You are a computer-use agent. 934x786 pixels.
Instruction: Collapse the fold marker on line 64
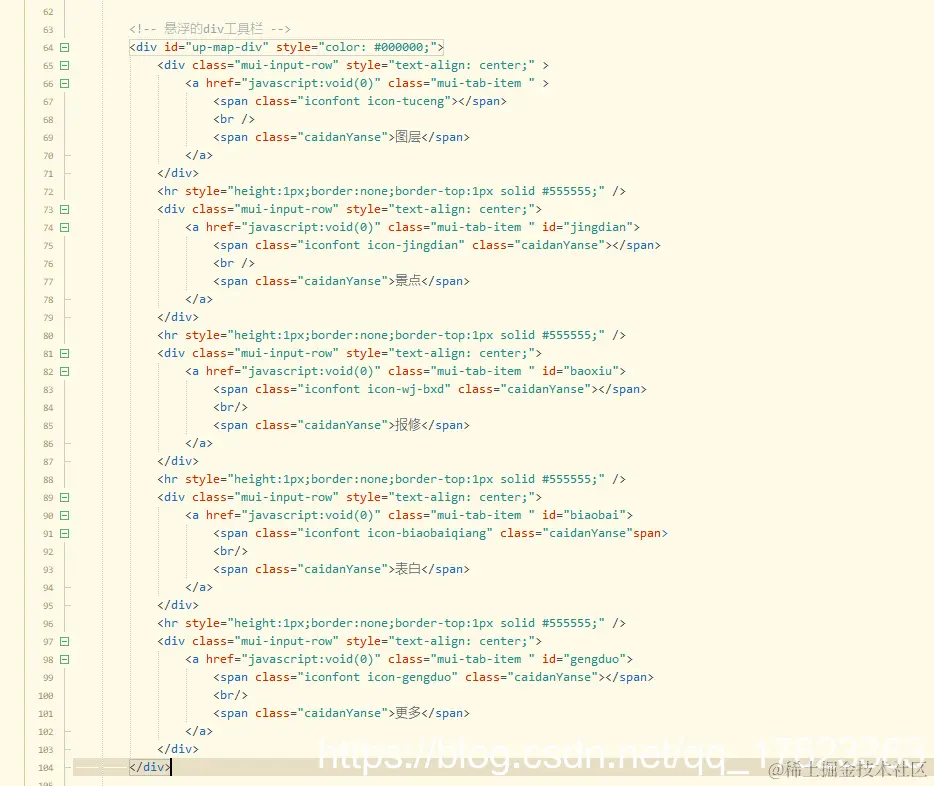coord(65,48)
